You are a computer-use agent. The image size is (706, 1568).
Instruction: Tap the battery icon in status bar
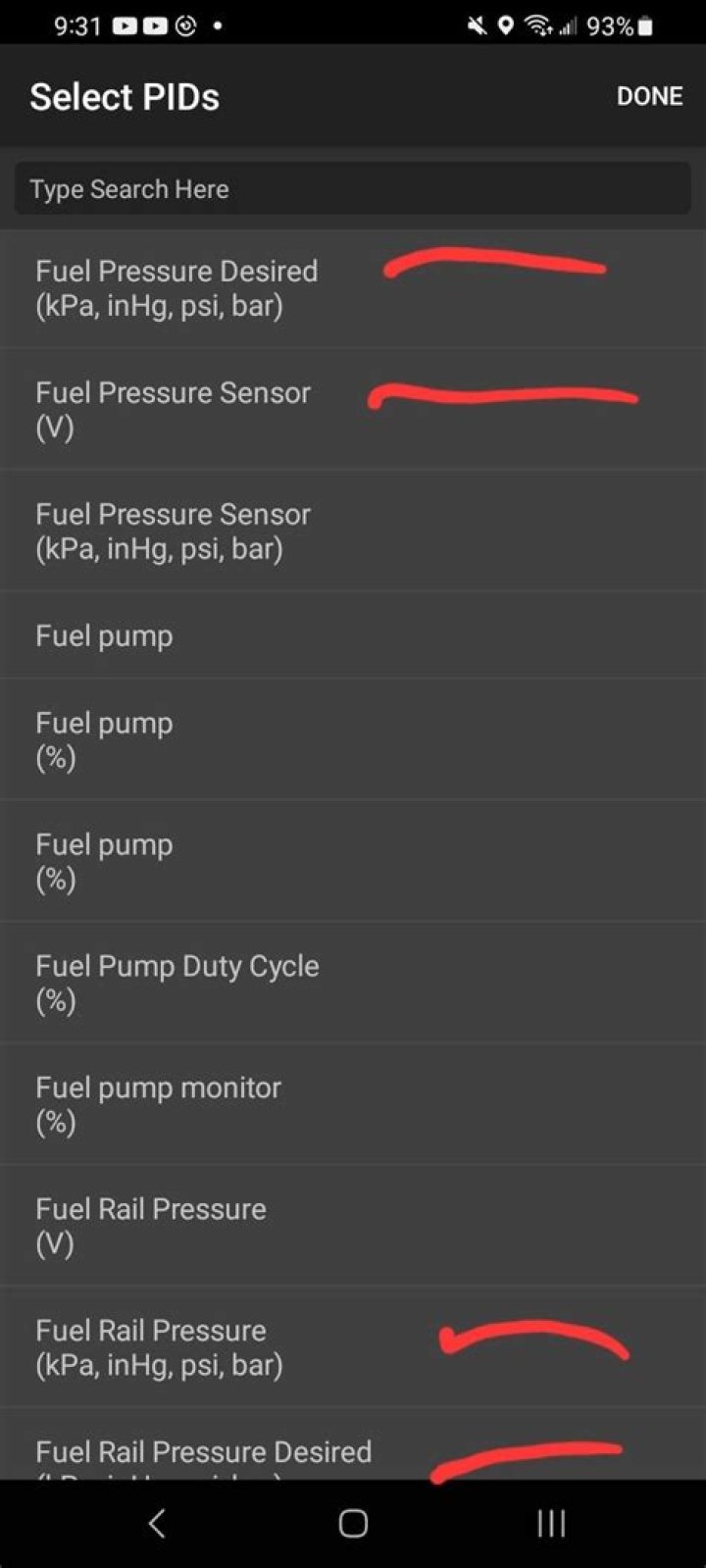point(644,26)
